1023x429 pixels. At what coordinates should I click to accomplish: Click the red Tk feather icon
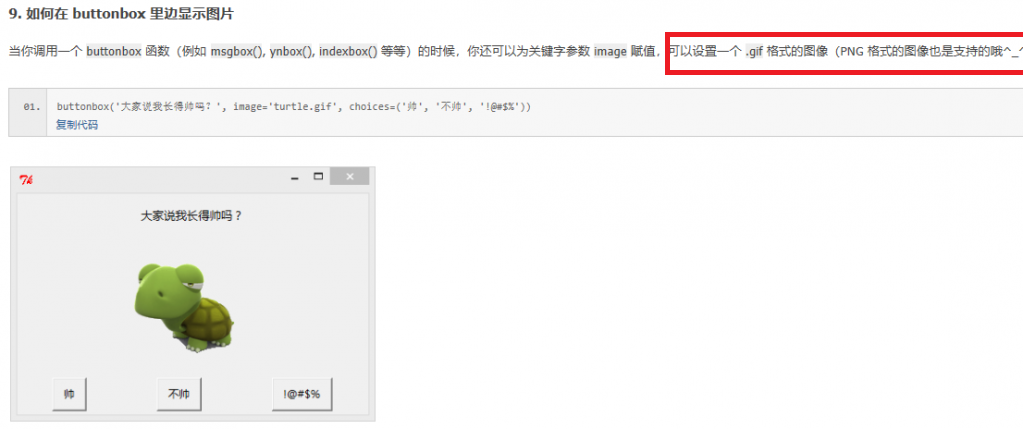pos(26,179)
